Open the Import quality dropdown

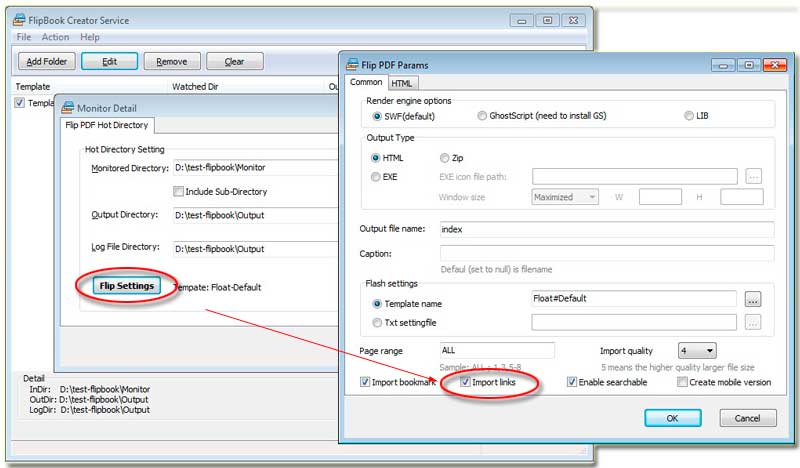(x=697, y=351)
